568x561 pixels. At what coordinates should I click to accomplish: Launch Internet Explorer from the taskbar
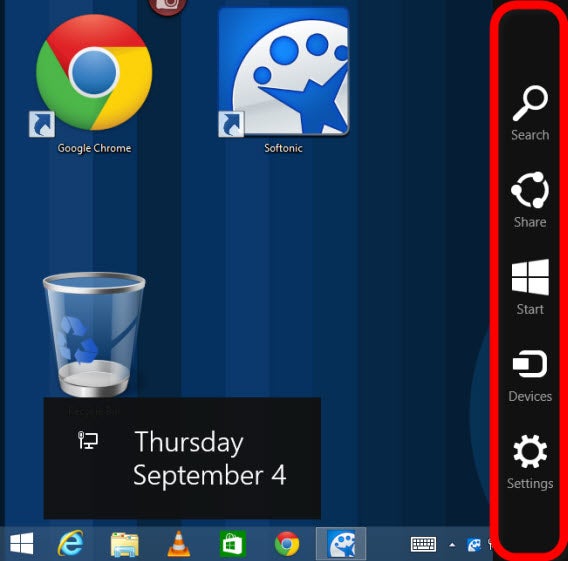click(70, 543)
